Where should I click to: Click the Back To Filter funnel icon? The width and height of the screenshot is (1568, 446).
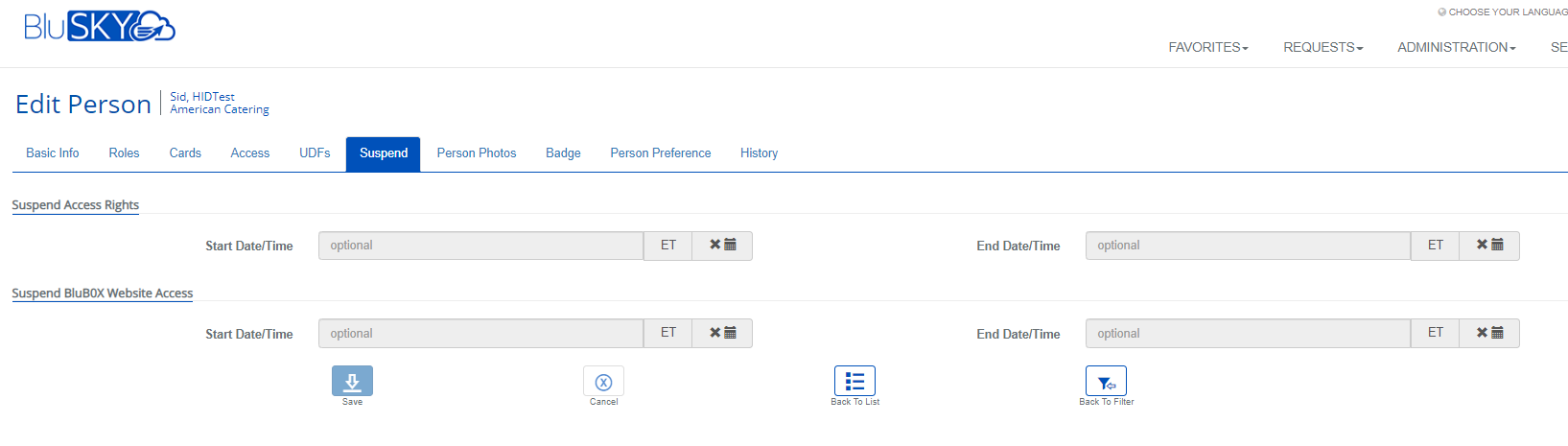[x=1106, y=381]
